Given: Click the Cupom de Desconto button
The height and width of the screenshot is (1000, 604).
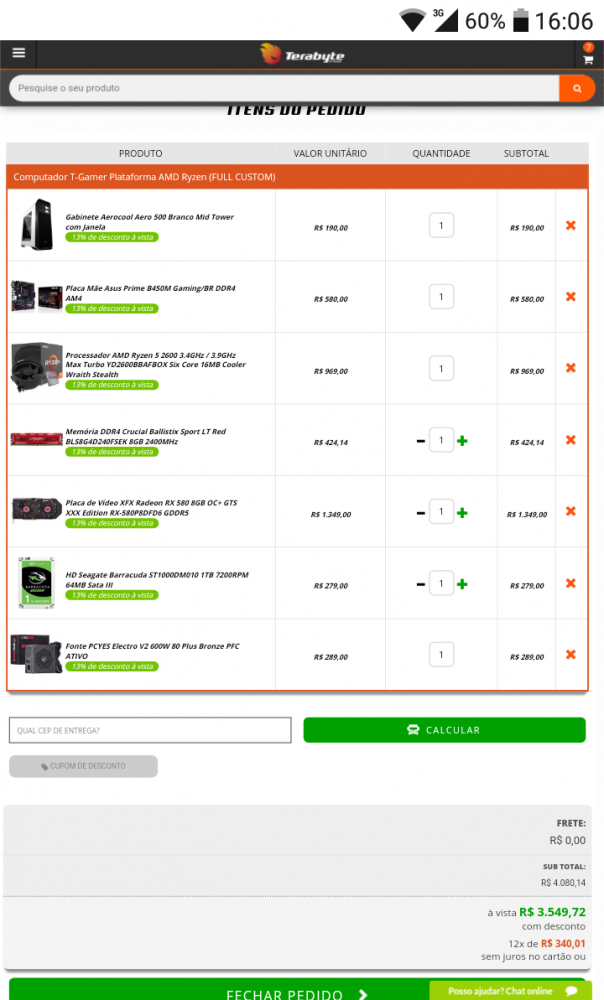Looking at the screenshot, I should point(83,766).
